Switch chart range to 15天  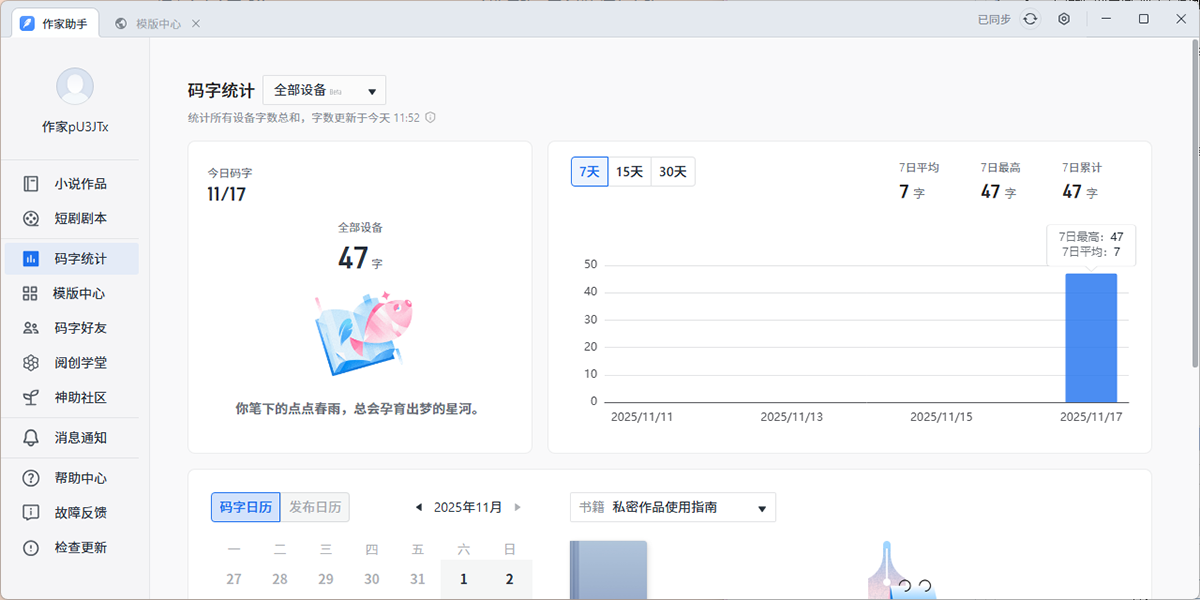(629, 172)
